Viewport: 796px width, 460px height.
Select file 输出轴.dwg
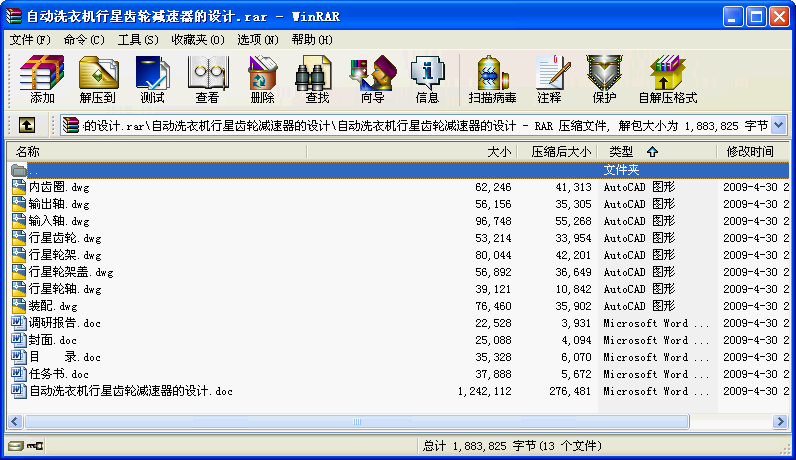59,204
